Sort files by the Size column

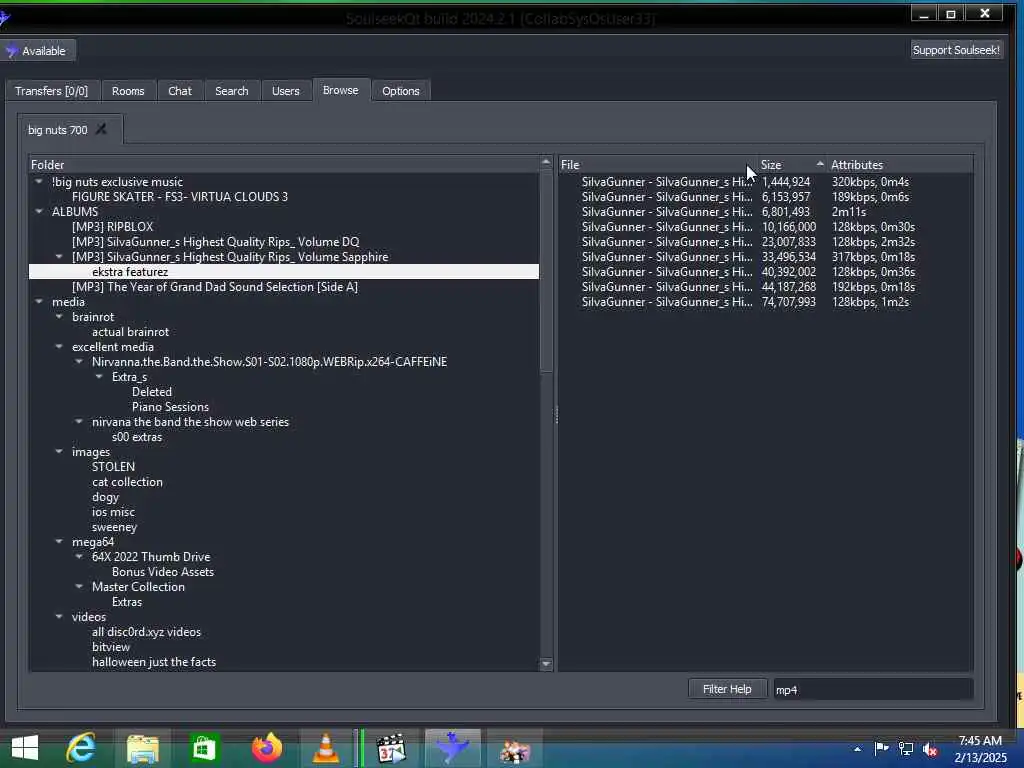pos(792,165)
